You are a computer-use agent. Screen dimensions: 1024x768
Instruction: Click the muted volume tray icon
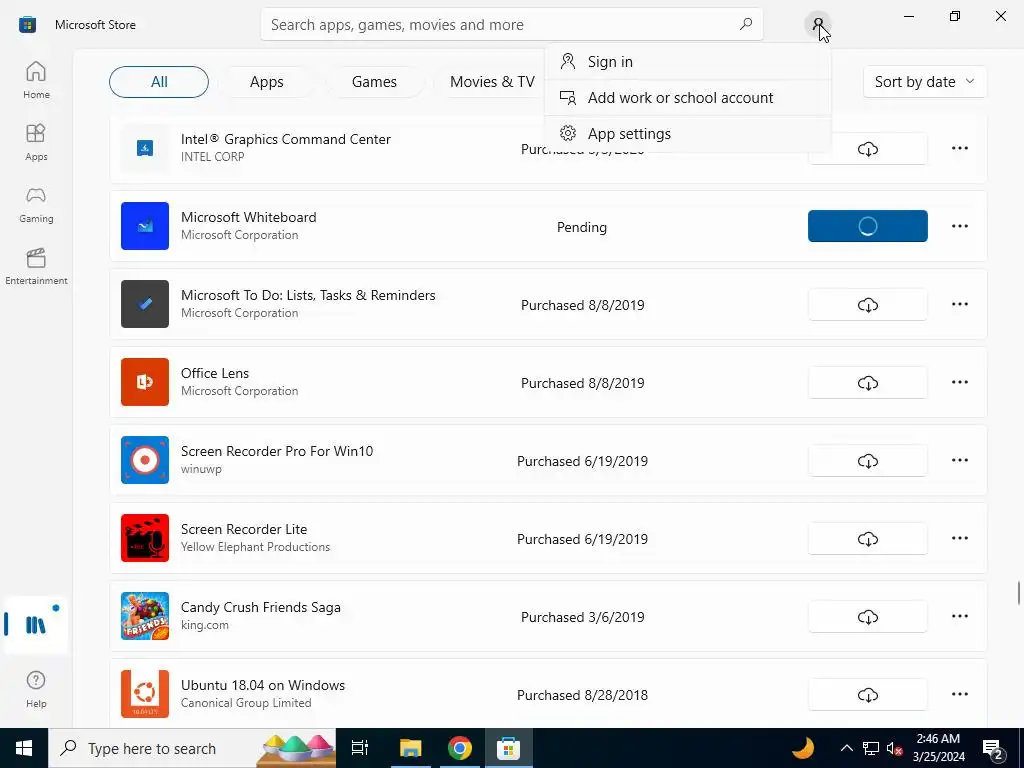point(895,748)
